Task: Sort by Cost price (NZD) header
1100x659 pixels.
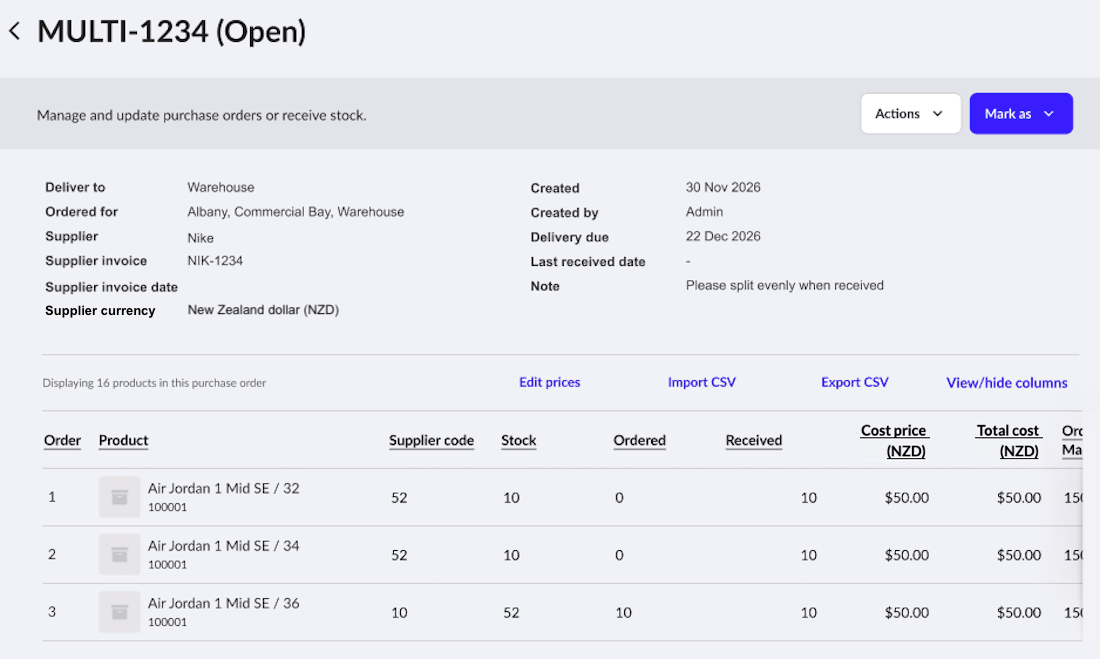Action: 894,441
